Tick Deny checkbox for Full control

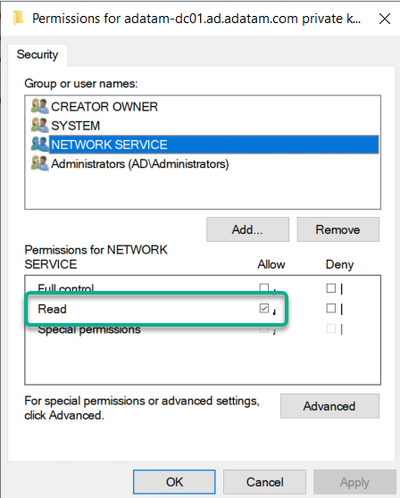(x=331, y=288)
